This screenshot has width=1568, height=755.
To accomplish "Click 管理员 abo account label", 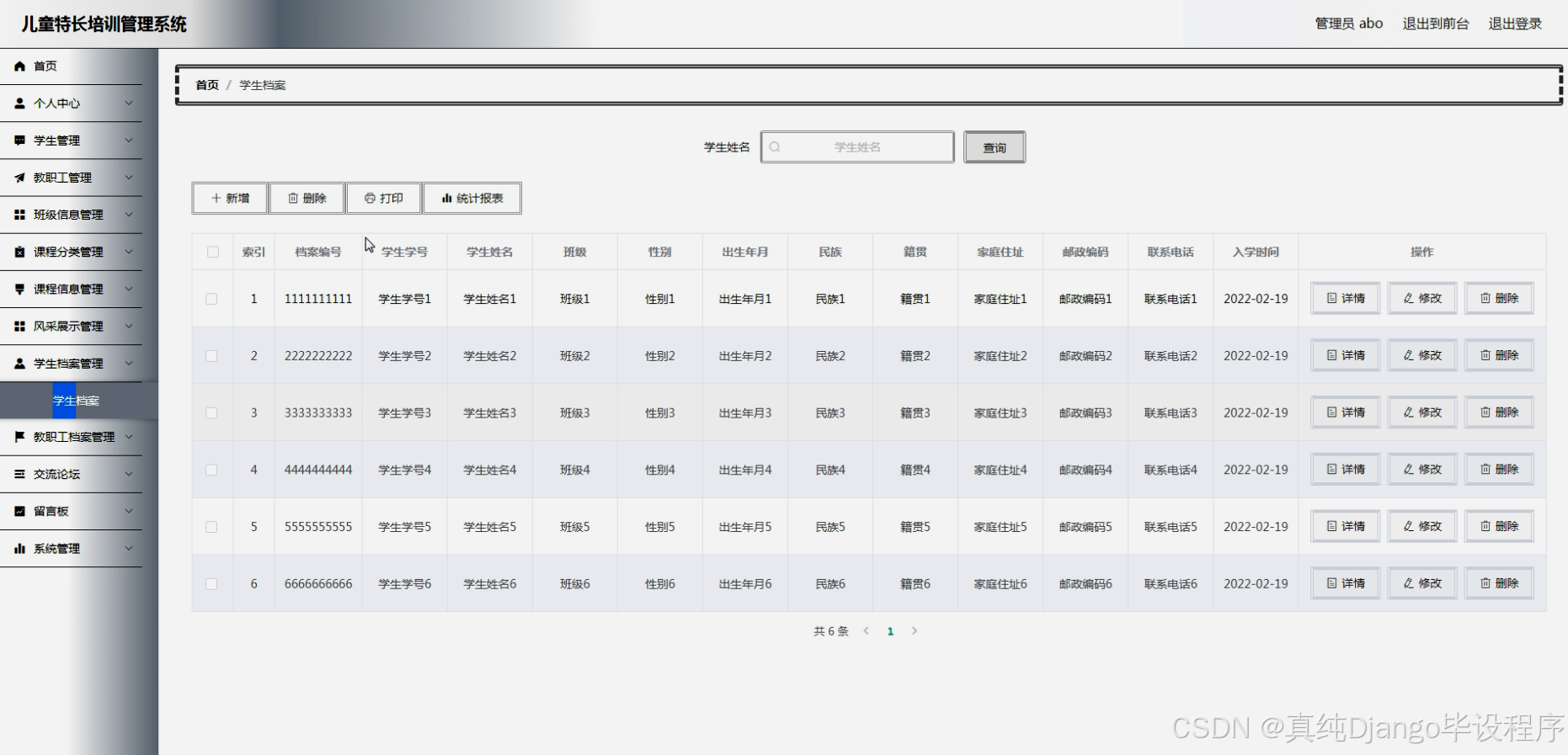I will tap(1349, 24).
